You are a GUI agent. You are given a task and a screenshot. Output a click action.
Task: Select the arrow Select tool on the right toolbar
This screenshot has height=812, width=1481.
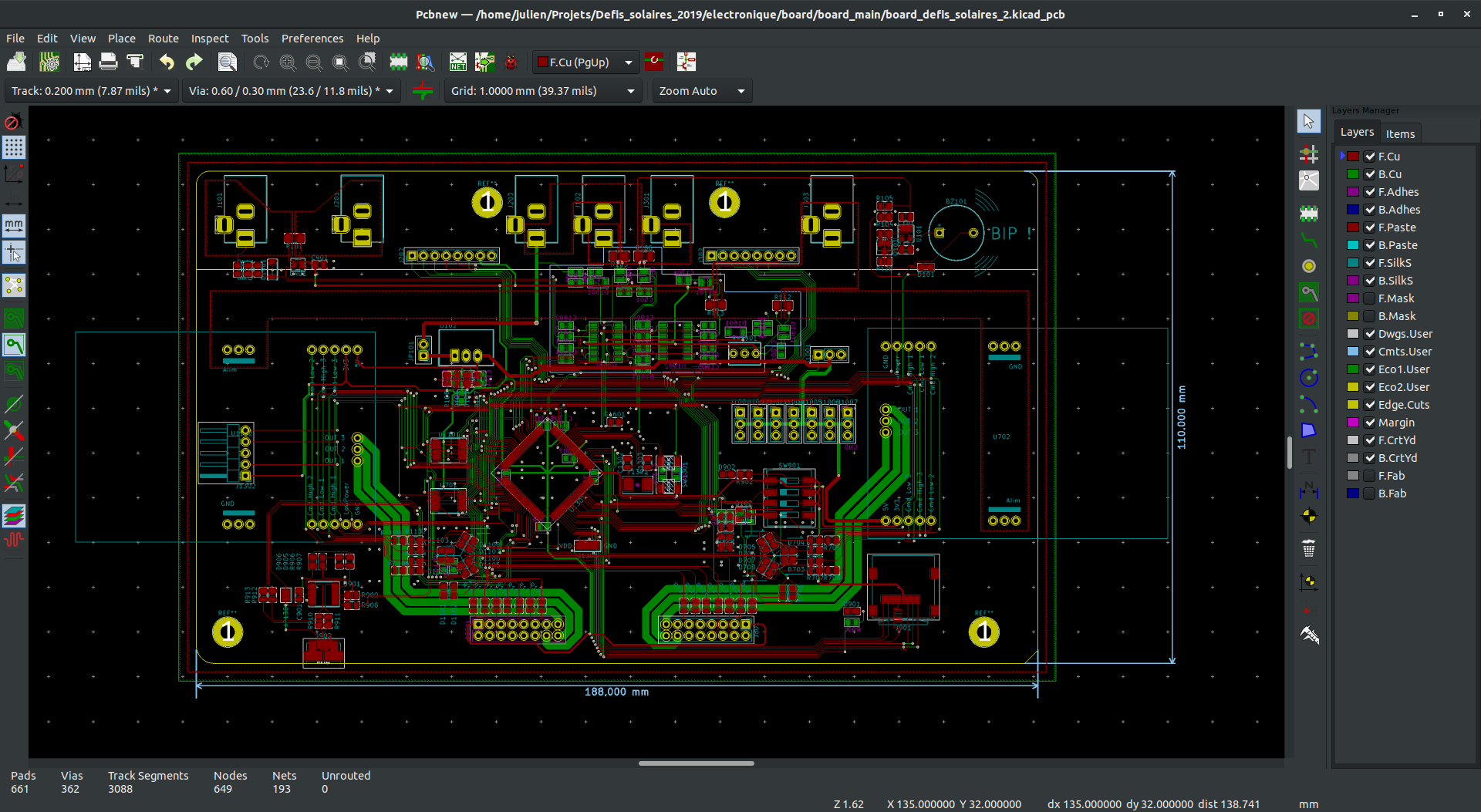tap(1309, 121)
